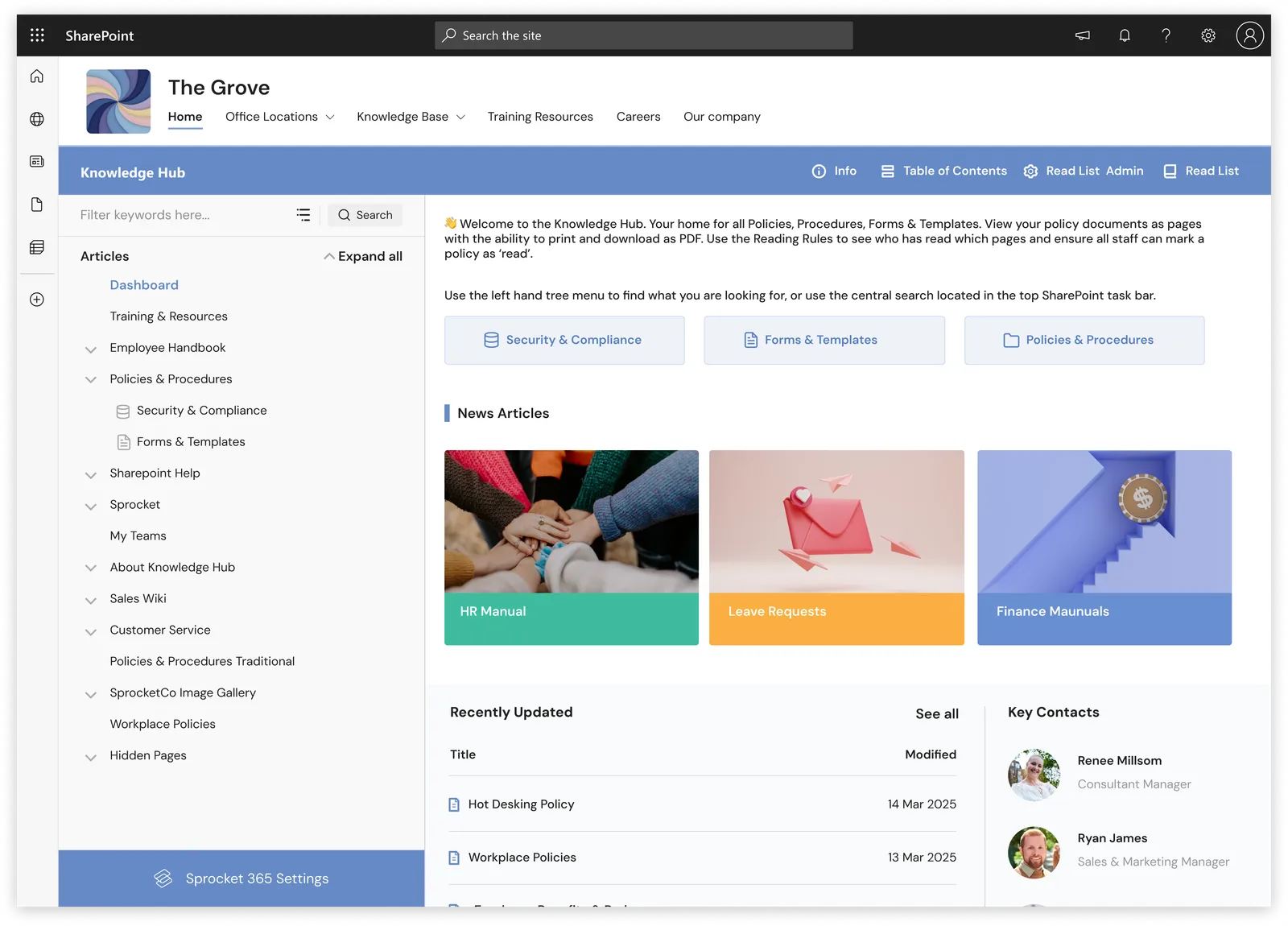
Task: Open the help question mark icon
Action: point(1166,35)
